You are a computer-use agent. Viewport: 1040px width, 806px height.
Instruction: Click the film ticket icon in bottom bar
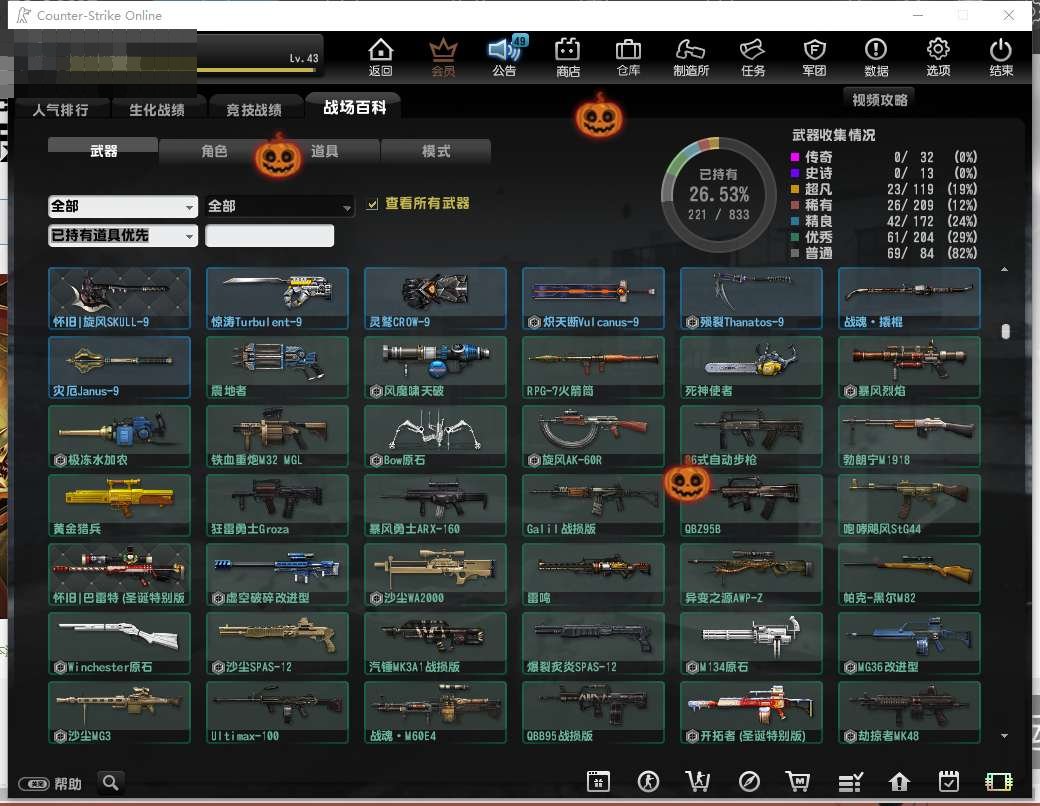click(x=999, y=781)
